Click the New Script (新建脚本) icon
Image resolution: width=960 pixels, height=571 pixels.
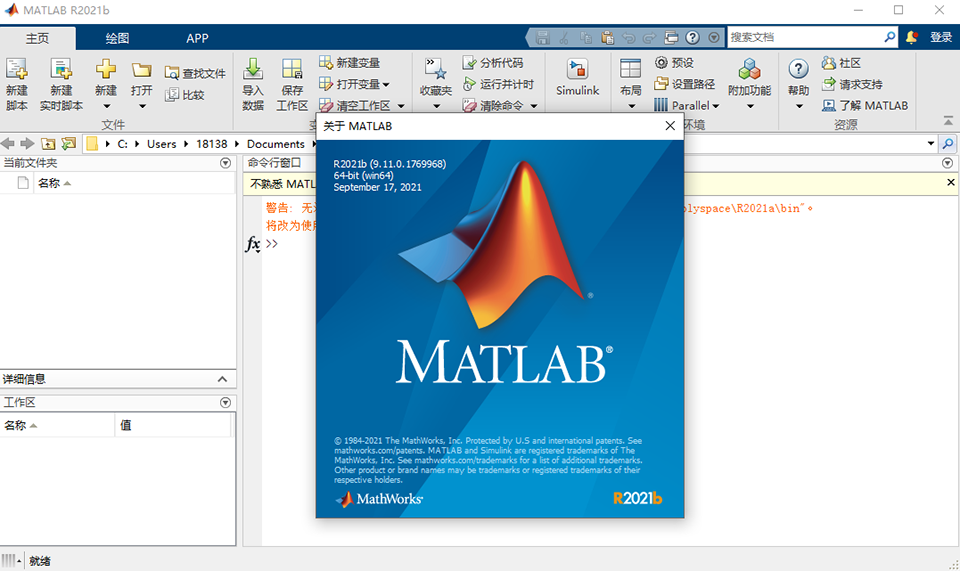17,70
